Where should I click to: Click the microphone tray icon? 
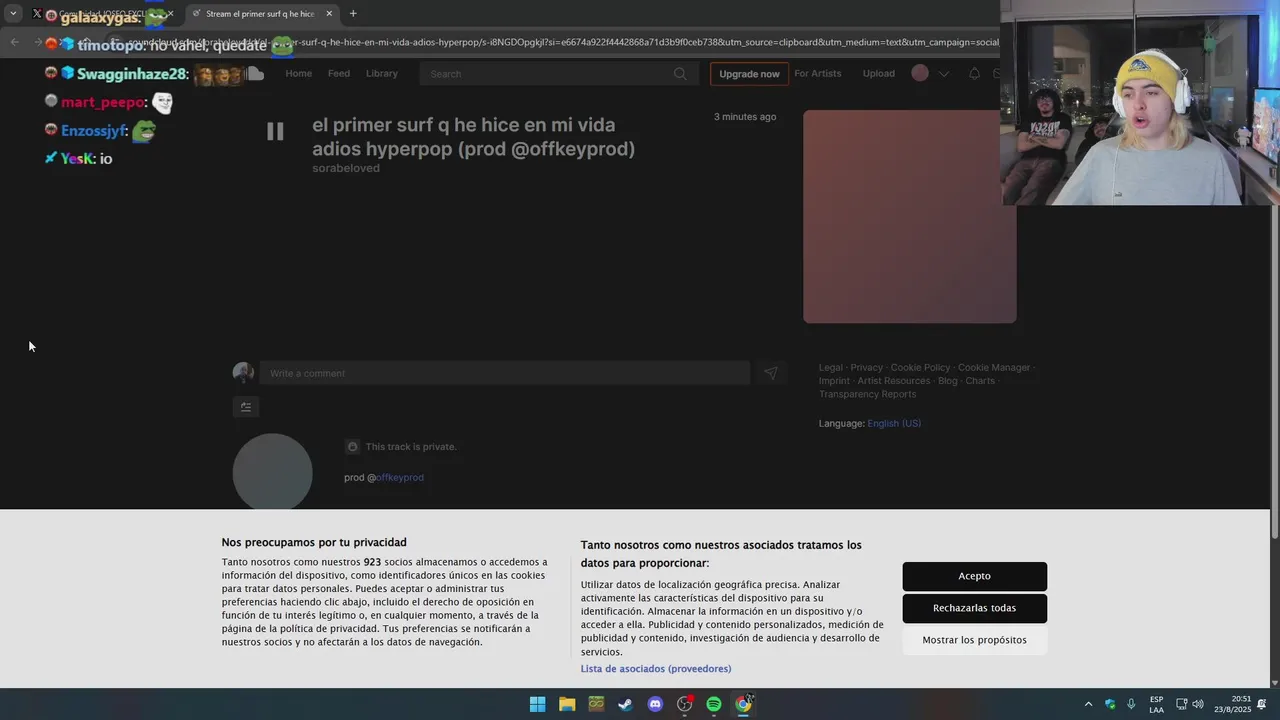pyautogui.click(x=1131, y=704)
